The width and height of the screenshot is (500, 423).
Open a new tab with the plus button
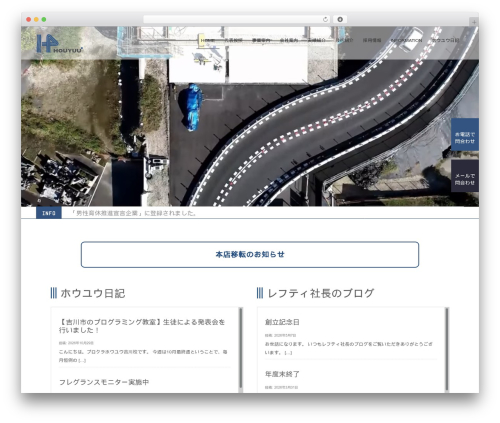click(x=474, y=22)
